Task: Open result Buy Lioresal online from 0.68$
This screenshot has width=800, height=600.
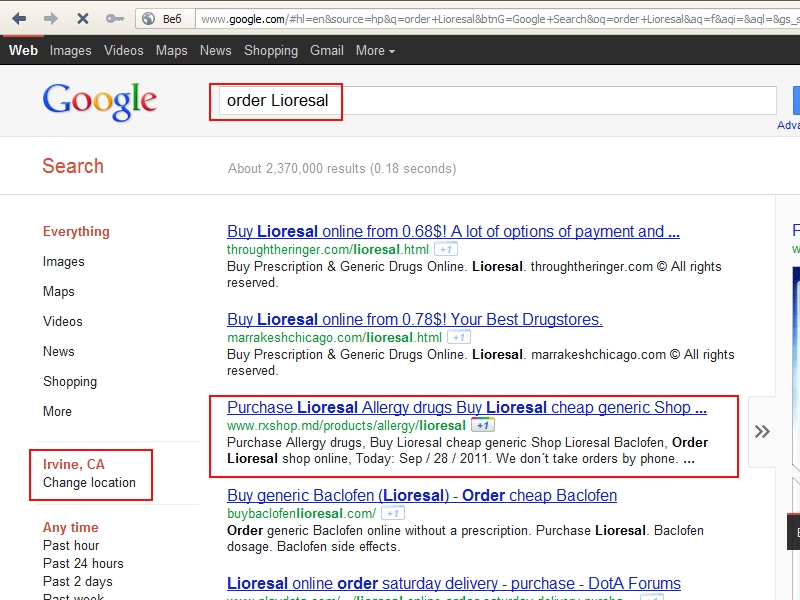Action: [x=453, y=232]
